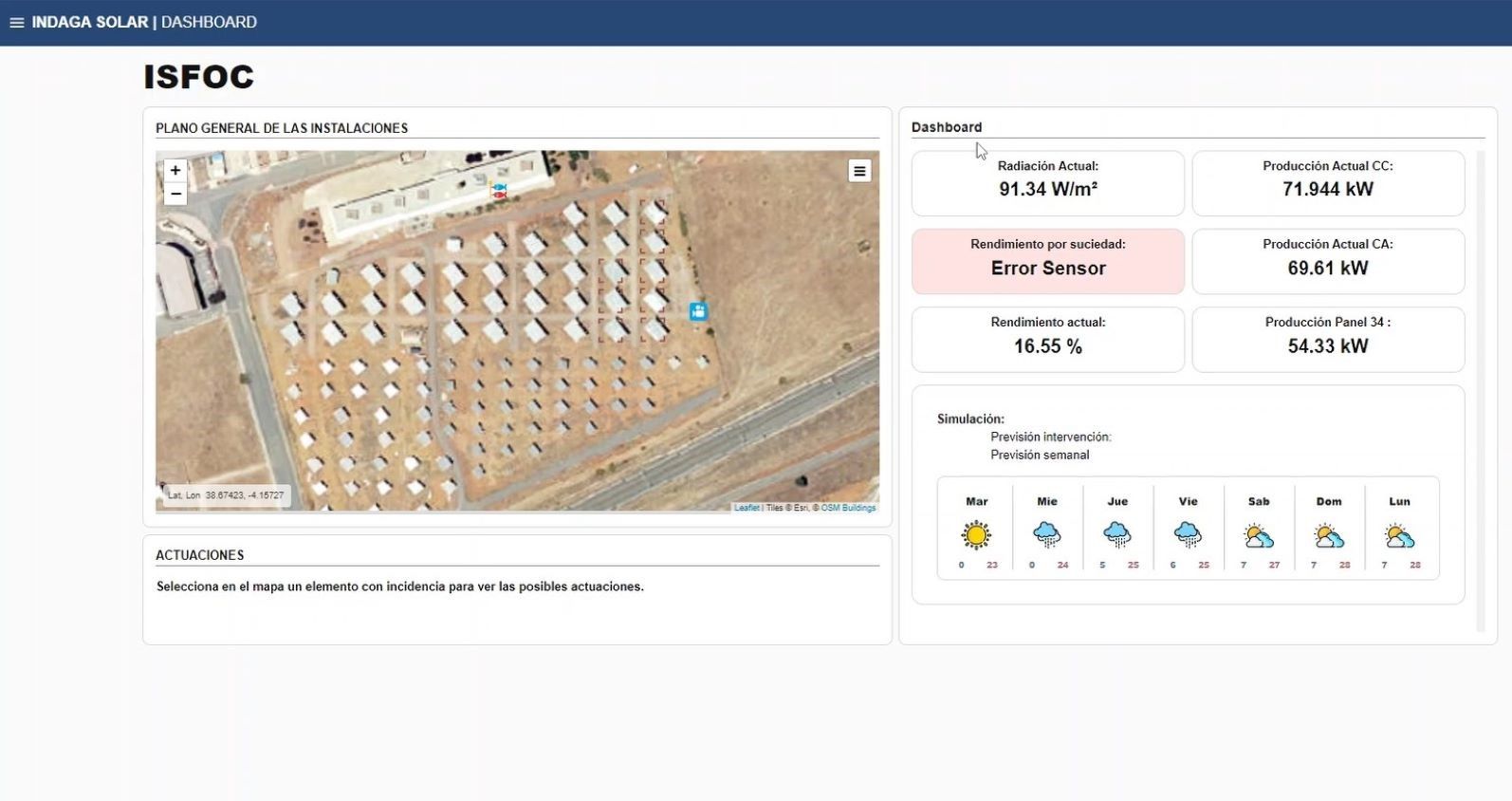This screenshot has height=801, width=1512.
Task: Click the fish sensor marker on the building
Action: 498,191
